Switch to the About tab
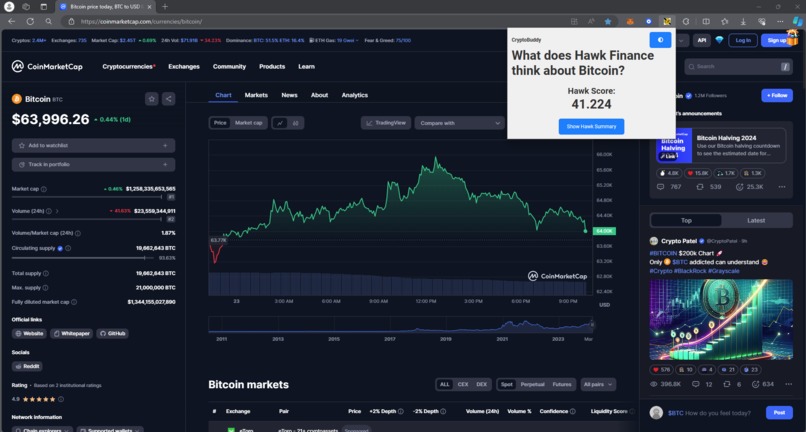The width and height of the screenshot is (806, 432). pos(319,95)
